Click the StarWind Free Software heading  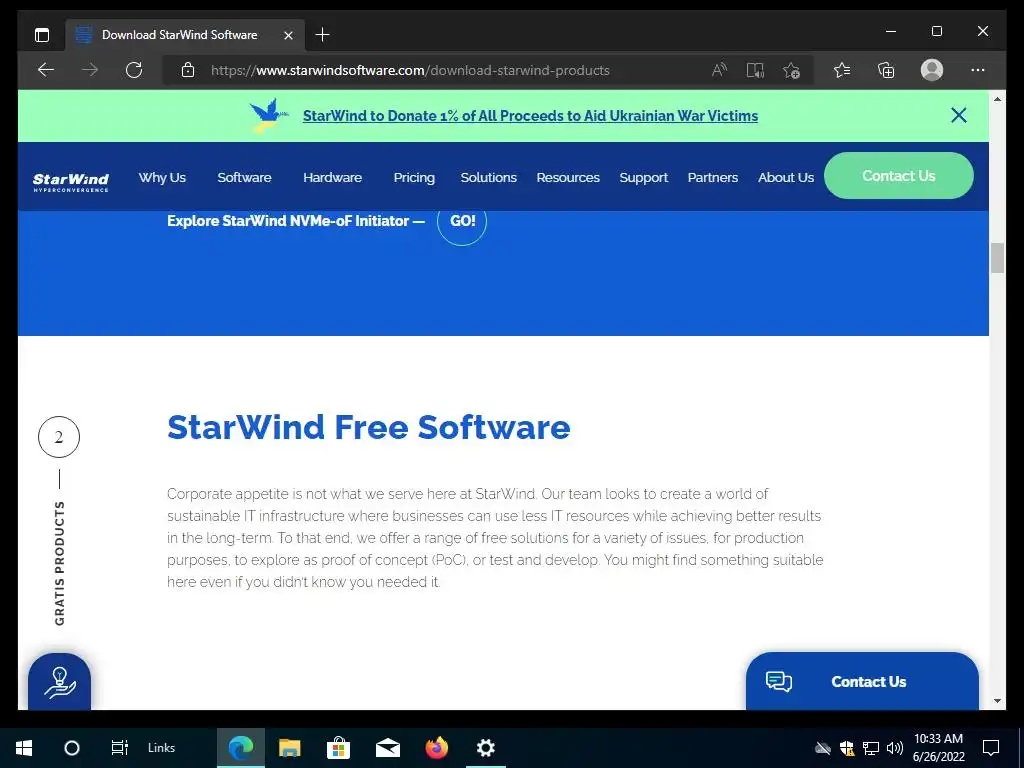[x=368, y=427]
